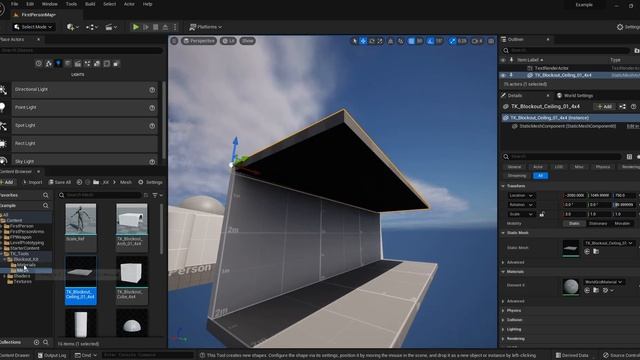Open the Actor menu

[x=129, y=4]
